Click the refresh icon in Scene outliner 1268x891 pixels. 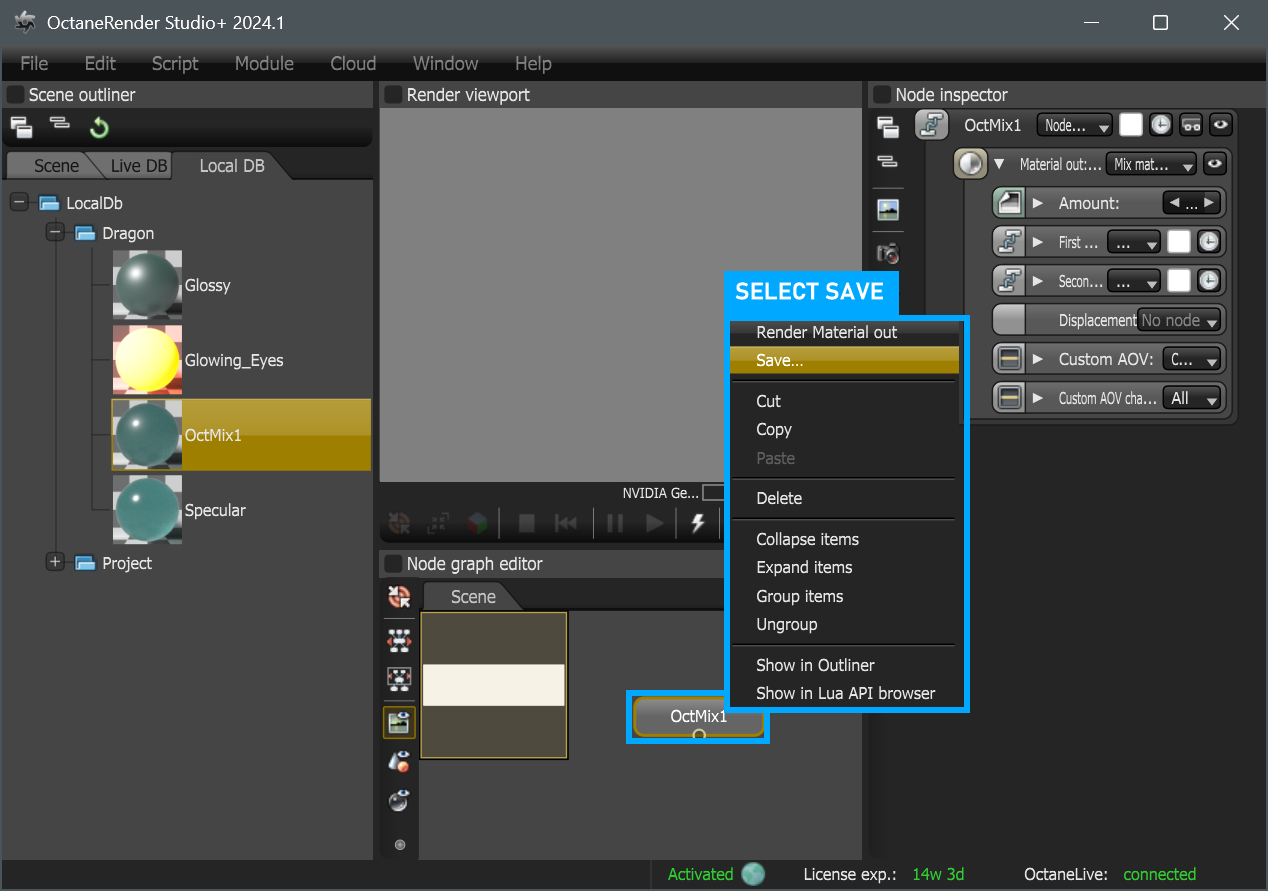99,127
